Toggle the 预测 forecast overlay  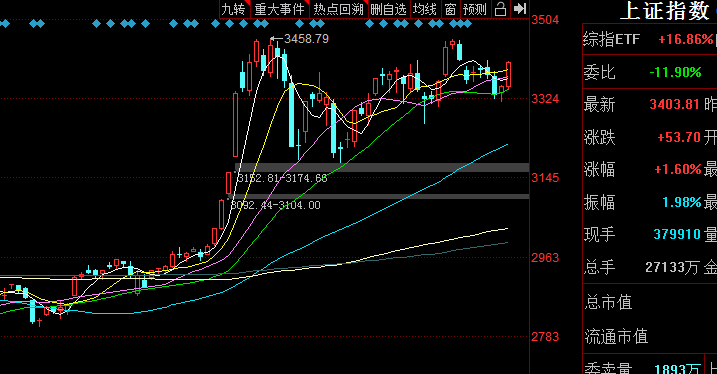[x=475, y=9]
